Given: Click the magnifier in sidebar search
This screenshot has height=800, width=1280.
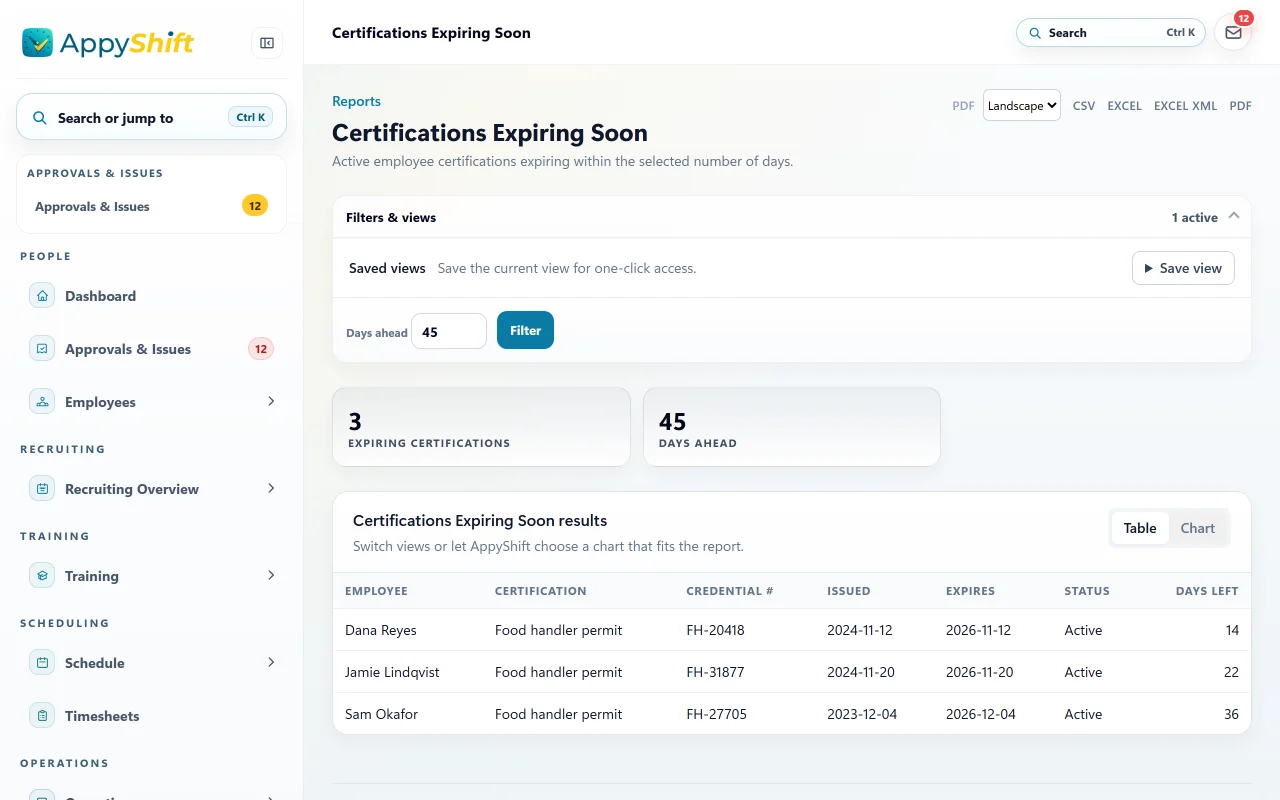Looking at the screenshot, I should click(40, 118).
